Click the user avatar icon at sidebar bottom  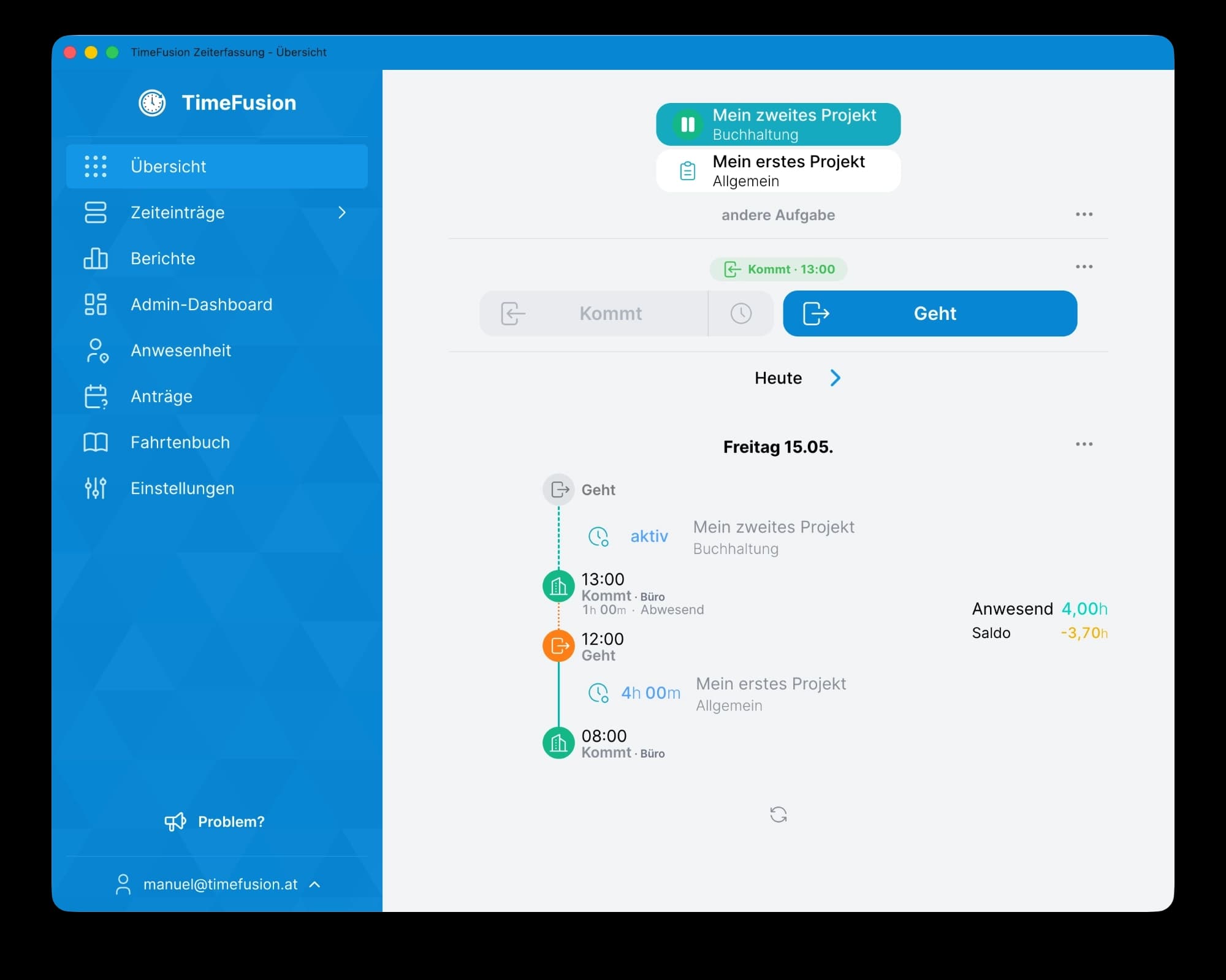coord(123,884)
